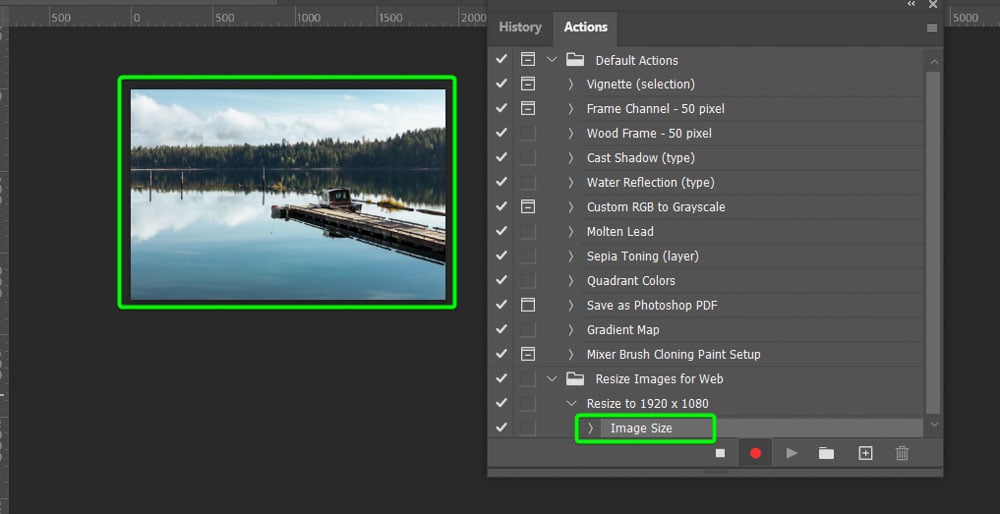Expand the Image Size step details

click(x=591, y=428)
